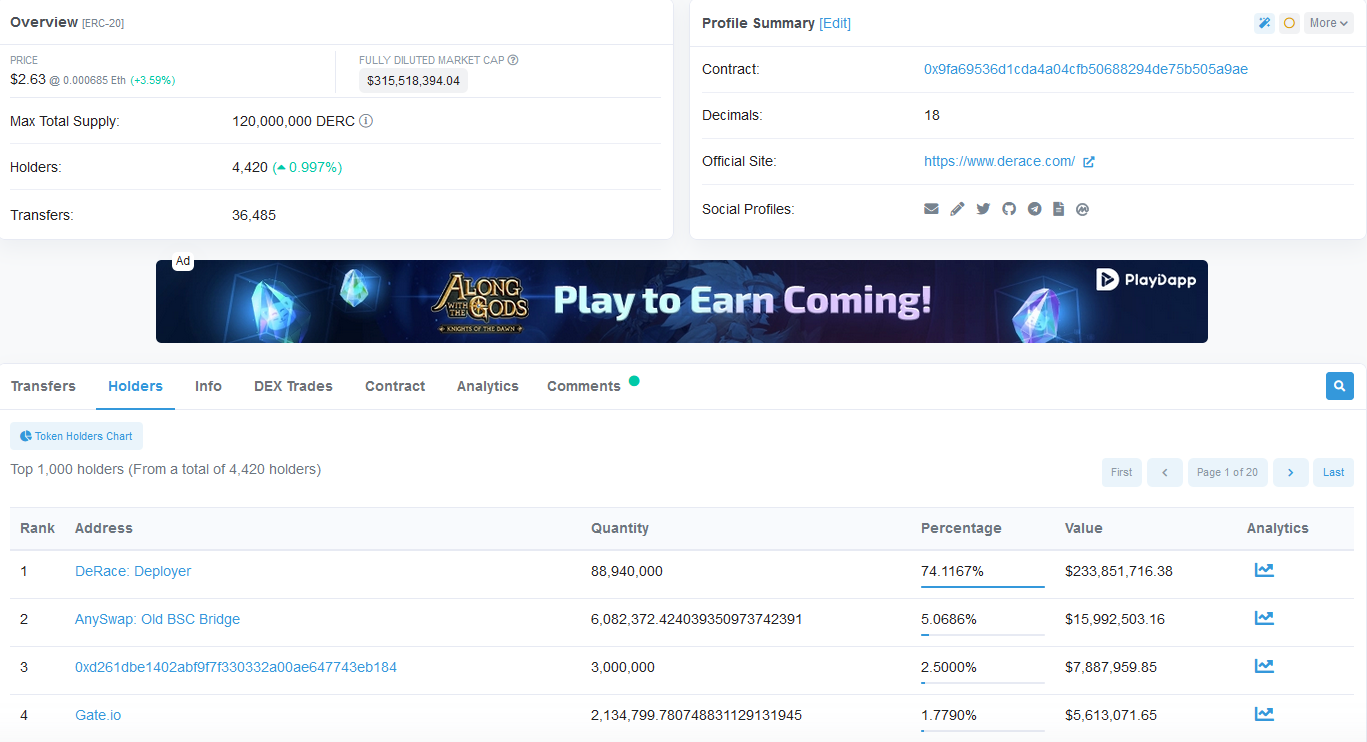Click the help icon beside Fully Diluted Market Cap
The width and height of the screenshot is (1367, 742).
click(x=513, y=60)
